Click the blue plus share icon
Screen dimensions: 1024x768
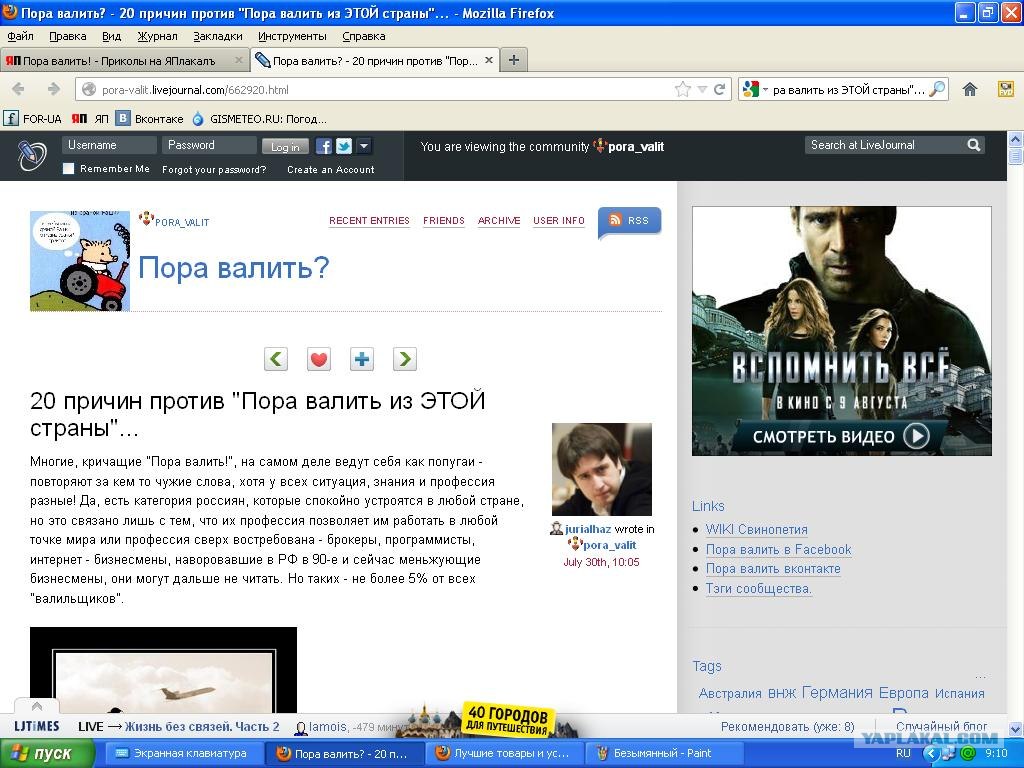click(362, 359)
